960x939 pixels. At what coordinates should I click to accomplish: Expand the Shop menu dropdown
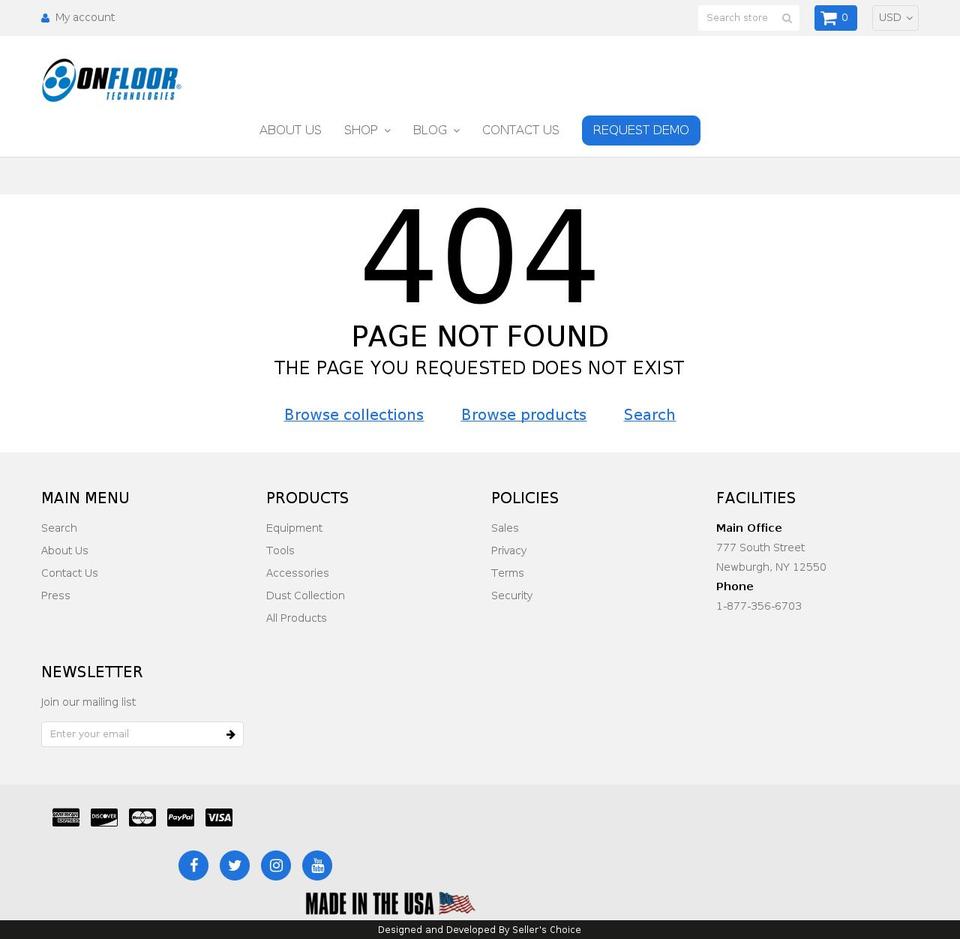coord(367,130)
